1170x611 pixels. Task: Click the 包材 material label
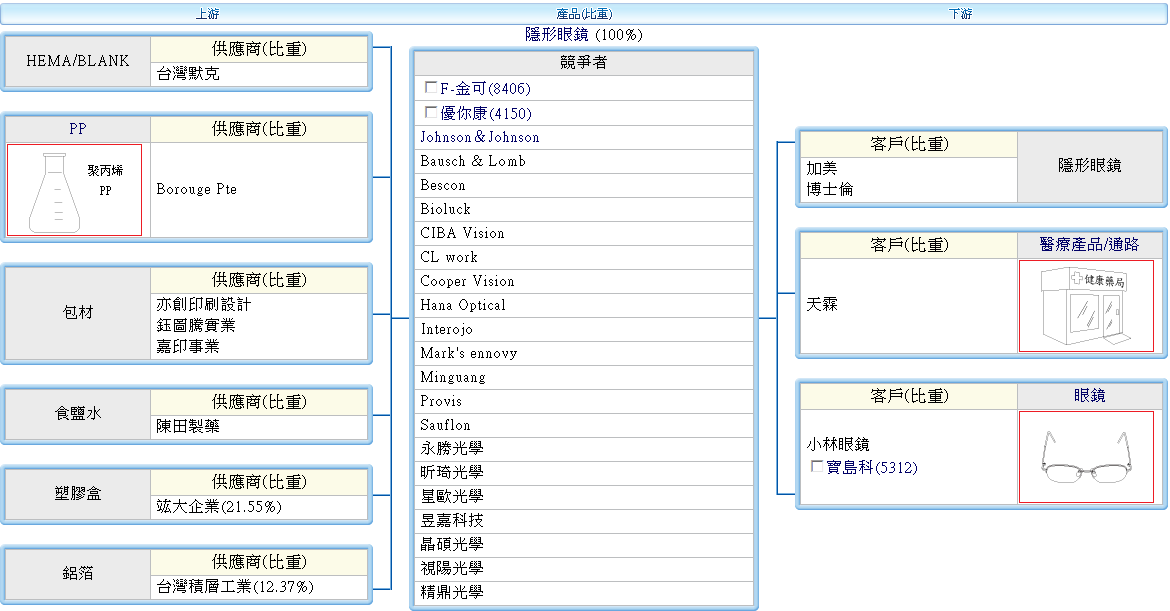coord(78,313)
